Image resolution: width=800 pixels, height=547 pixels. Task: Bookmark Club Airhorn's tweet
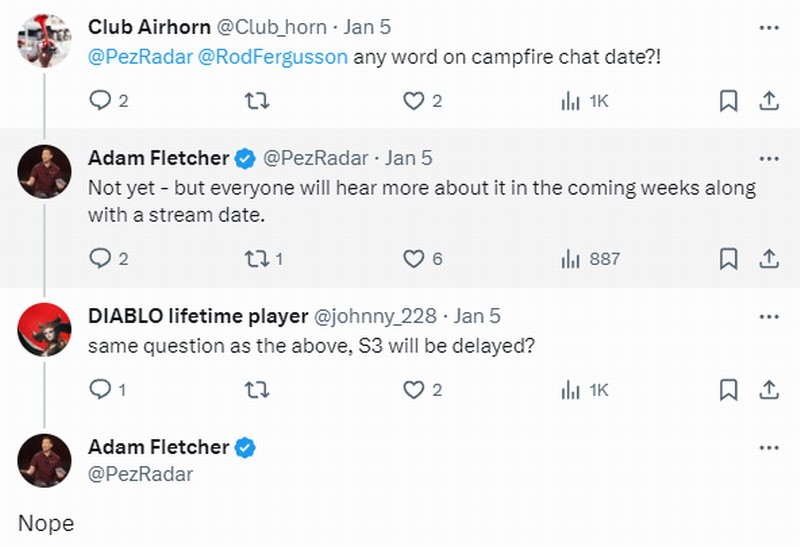729,101
